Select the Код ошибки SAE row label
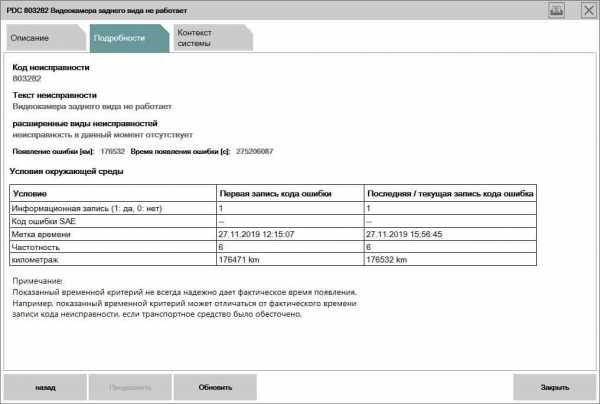This screenshot has height=404, width=600. point(39,220)
